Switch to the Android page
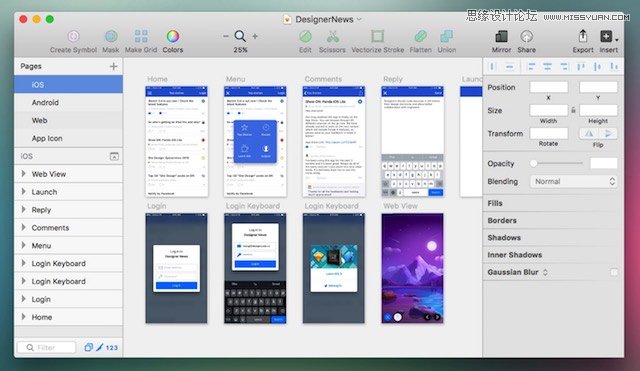Image resolution: width=640 pixels, height=371 pixels. pyautogui.click(x=68, y=102)
